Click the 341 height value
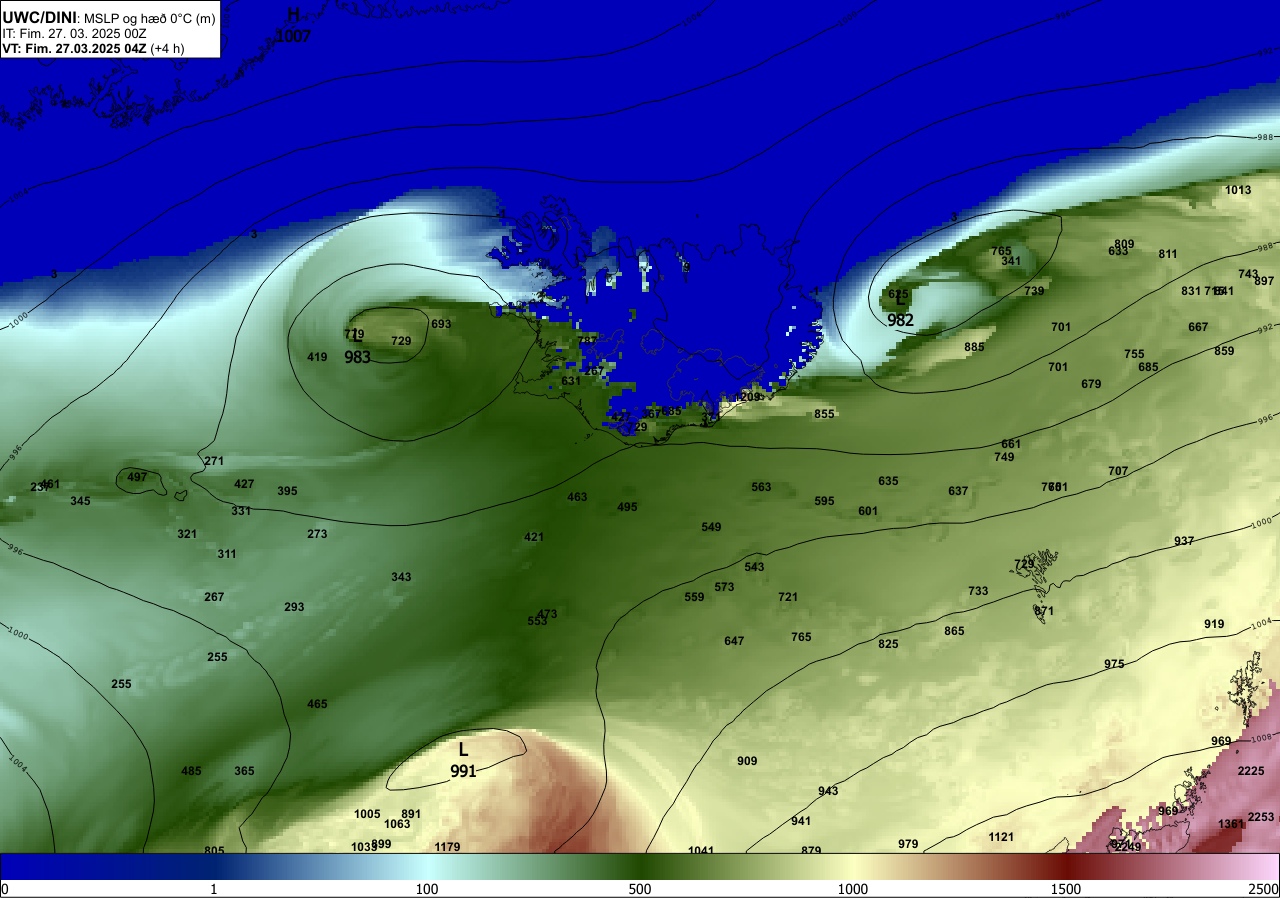This screenshot has height=898, width=1280. tap(1011, 261)
